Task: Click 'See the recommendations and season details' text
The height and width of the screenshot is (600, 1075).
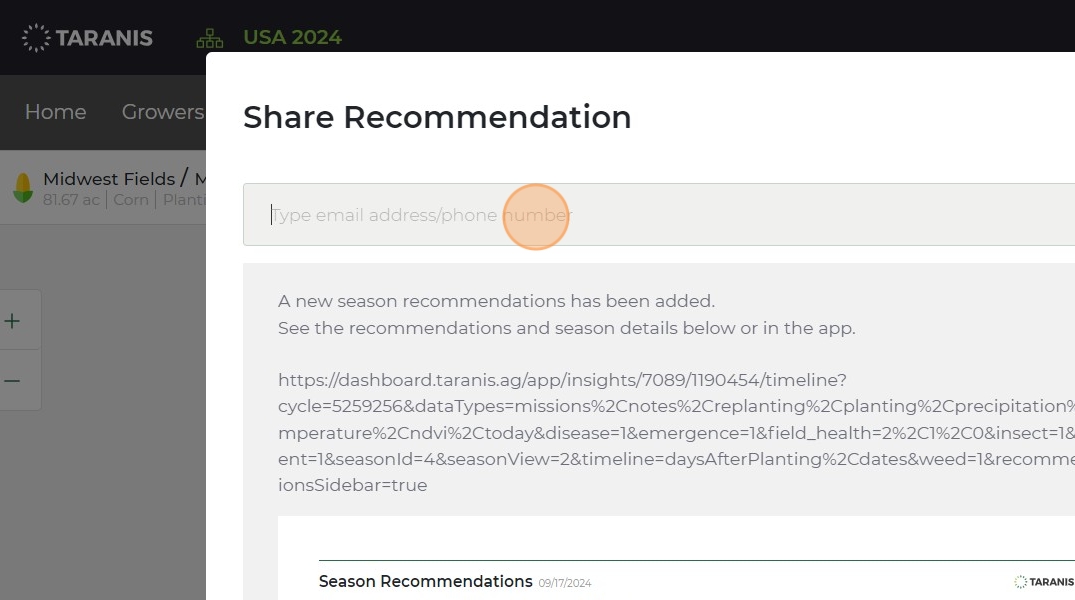Action: (x=566, y=328)
